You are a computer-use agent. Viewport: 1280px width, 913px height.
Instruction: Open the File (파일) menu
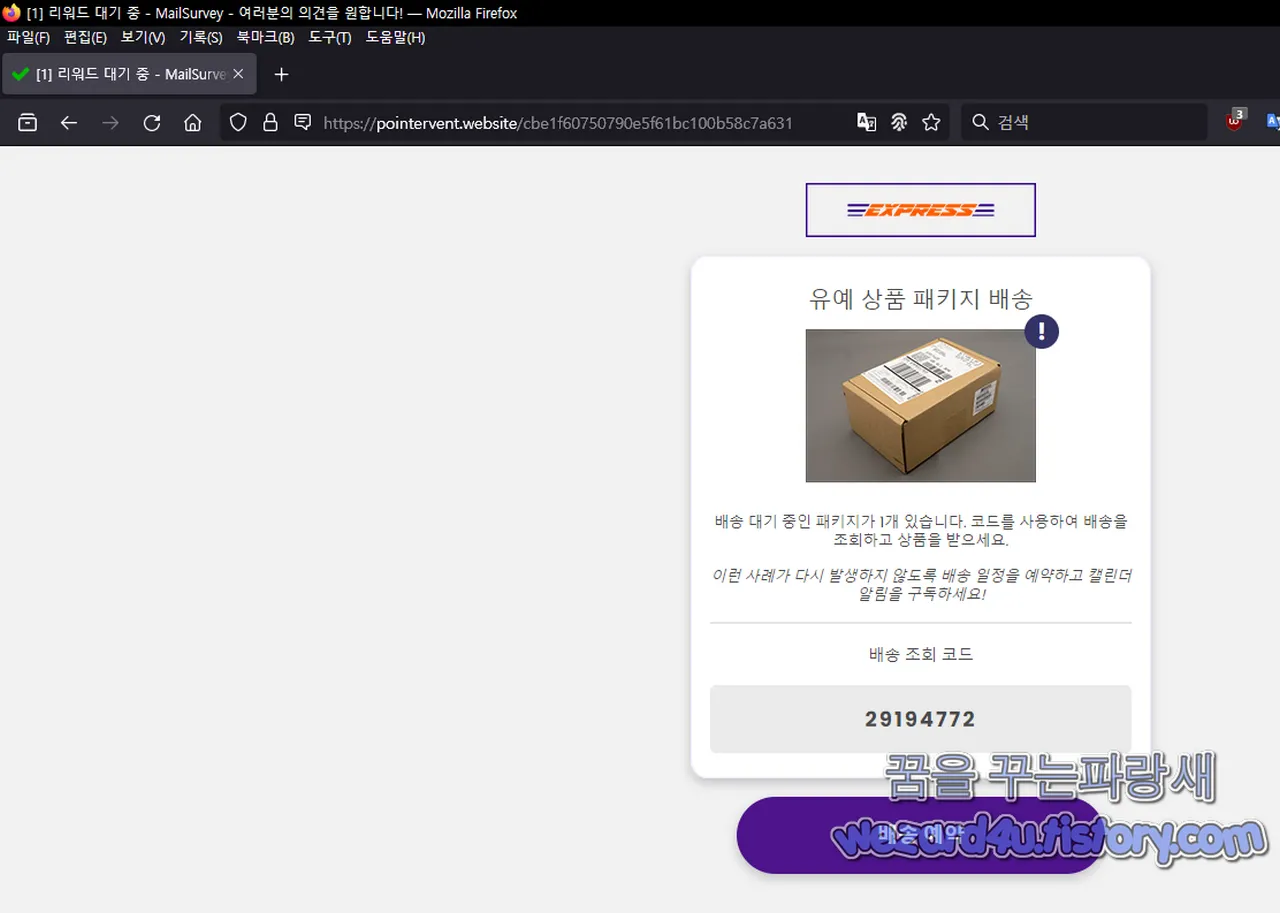[x=28, y=38]
